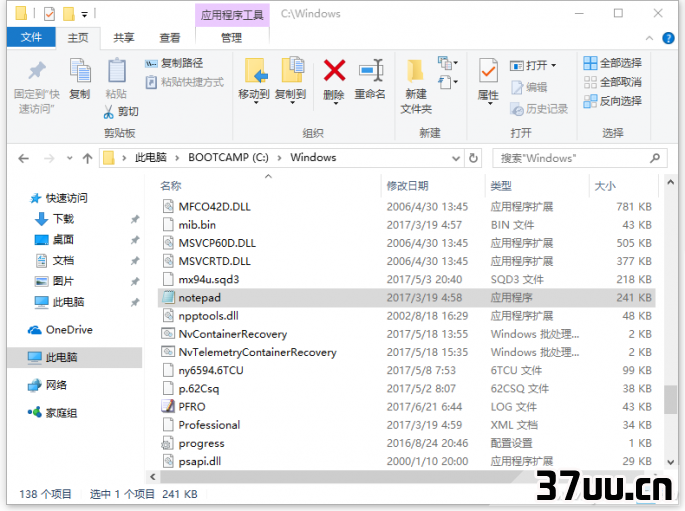Switch to the 共享 (Share) tab
Image resolution: width=685 pixels, height=511 pixels.
pos(124,38)
